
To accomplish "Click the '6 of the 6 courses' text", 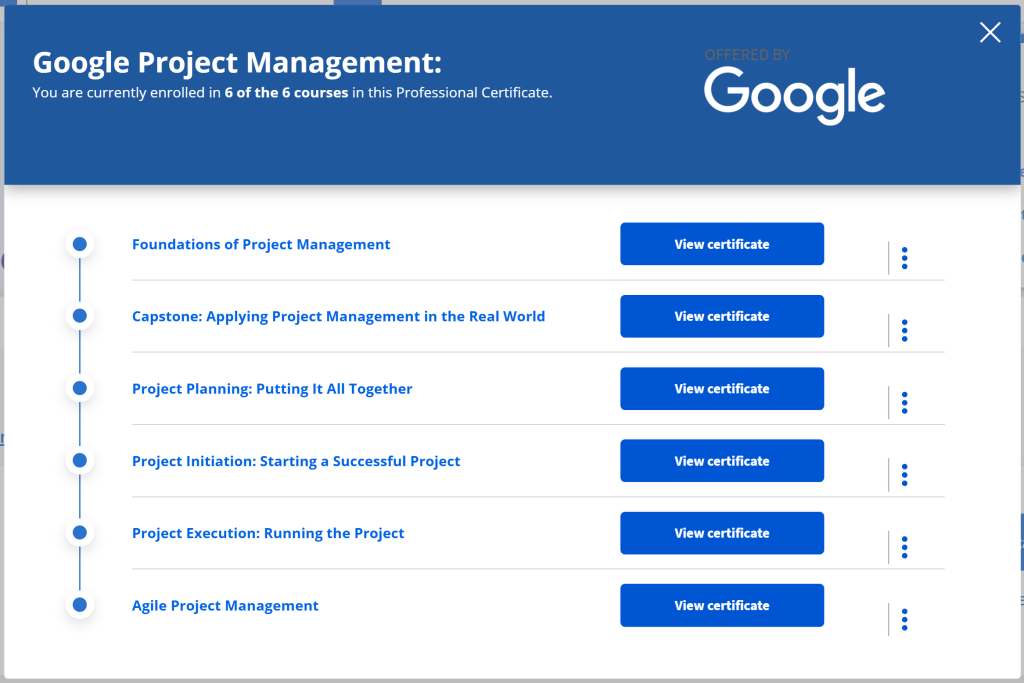I will point(286,93).
